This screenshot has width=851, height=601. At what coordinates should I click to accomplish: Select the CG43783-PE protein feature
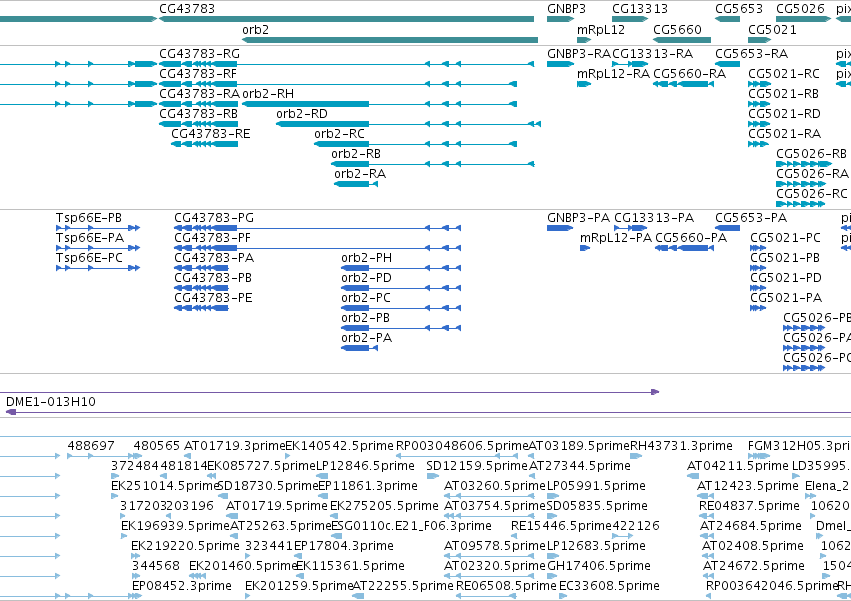click(201, 308)
